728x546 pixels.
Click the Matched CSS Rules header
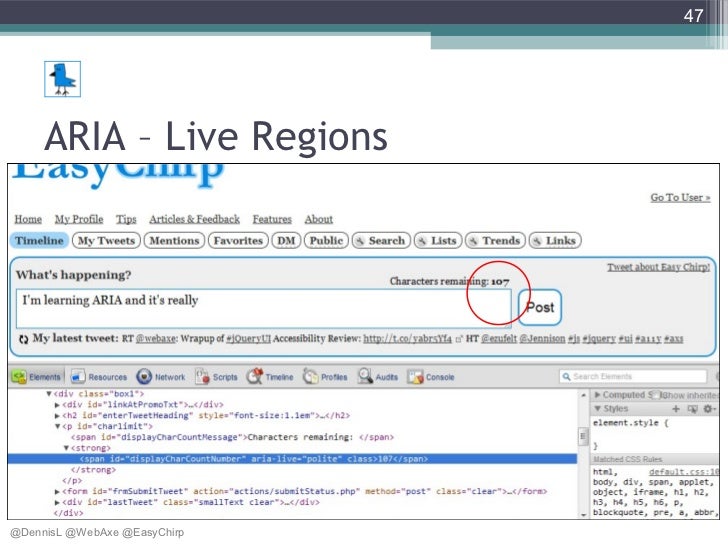[628, 459]
